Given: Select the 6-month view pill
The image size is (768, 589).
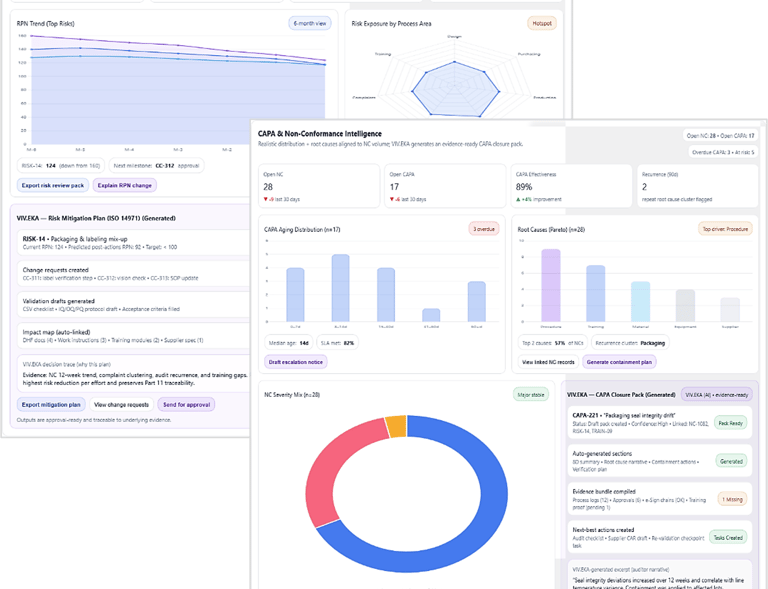Looking at the screenshot, I should coord(310,23).
